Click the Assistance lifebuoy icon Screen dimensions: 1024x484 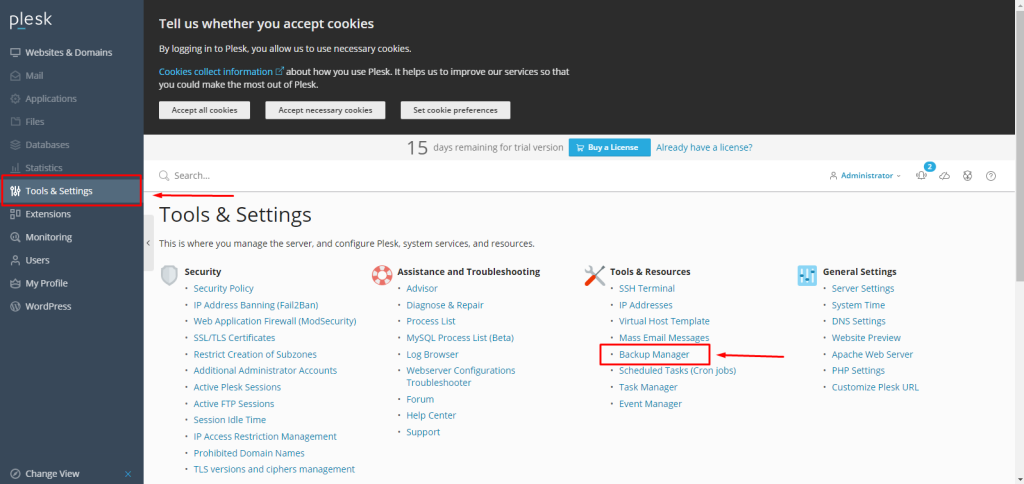point(381,275)
